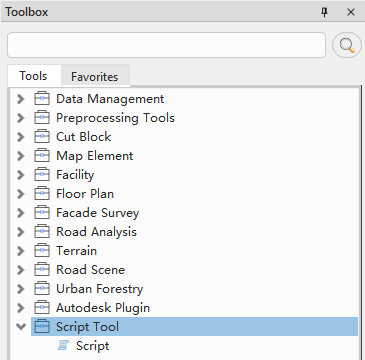The height and width of the screenshot is (360, 365).
Task: Expand the Data Management group
Action: coord(21,99)
